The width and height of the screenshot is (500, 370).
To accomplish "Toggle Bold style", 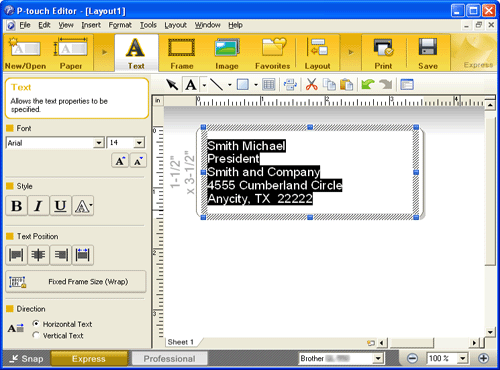I will point(17,206).
